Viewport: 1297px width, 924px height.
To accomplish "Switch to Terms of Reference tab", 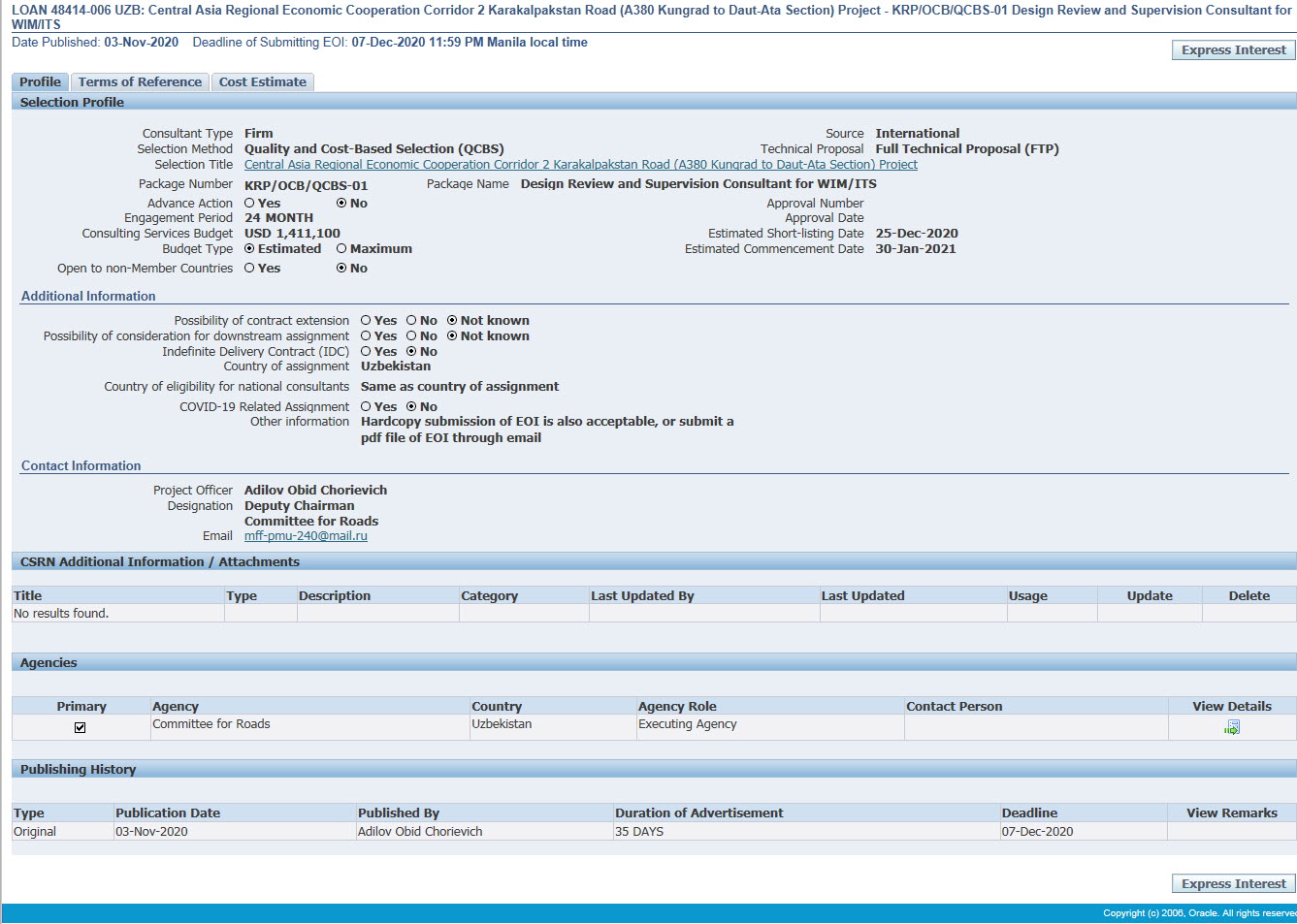I will [140, 82].
